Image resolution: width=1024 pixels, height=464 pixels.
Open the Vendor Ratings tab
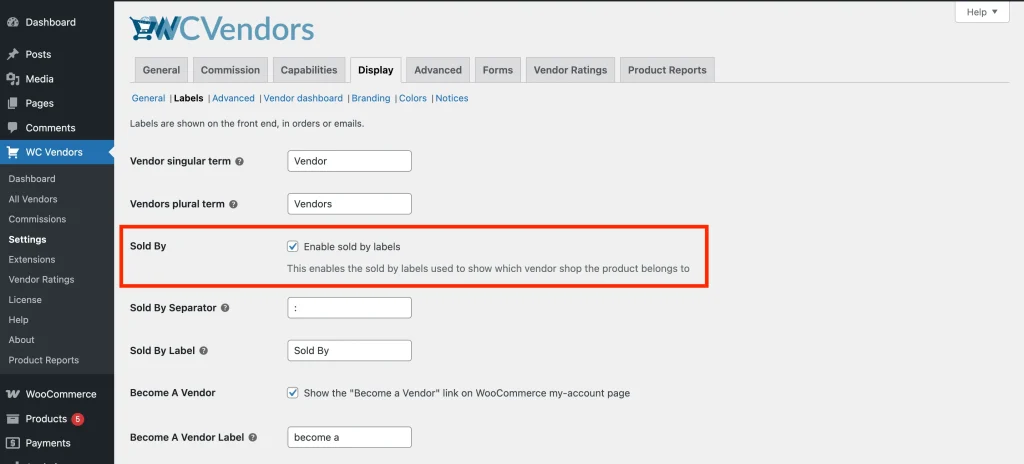click(x=570, y=70)
